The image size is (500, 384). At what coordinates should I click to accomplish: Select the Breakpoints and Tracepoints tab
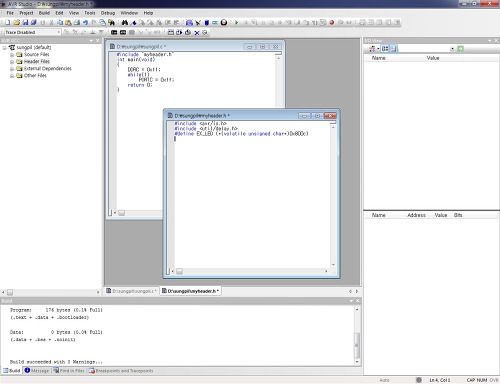pyautogui.click(x=121, y=371)
